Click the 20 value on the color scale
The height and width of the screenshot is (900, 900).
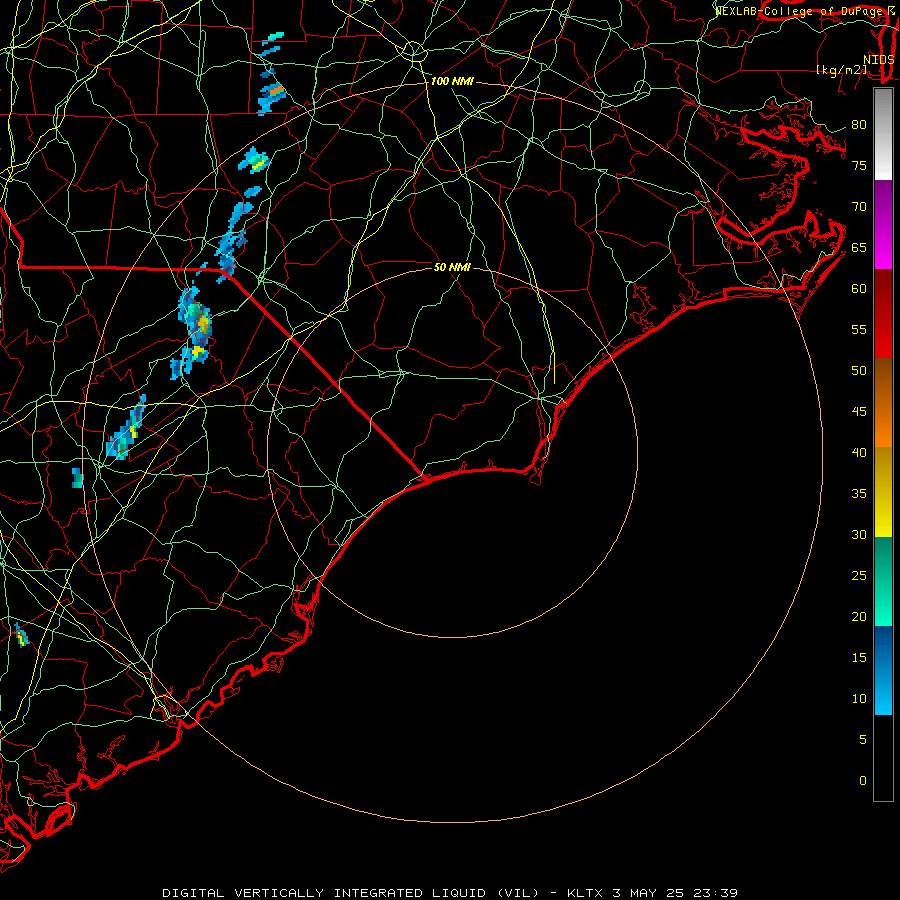(x=859, y=617)
